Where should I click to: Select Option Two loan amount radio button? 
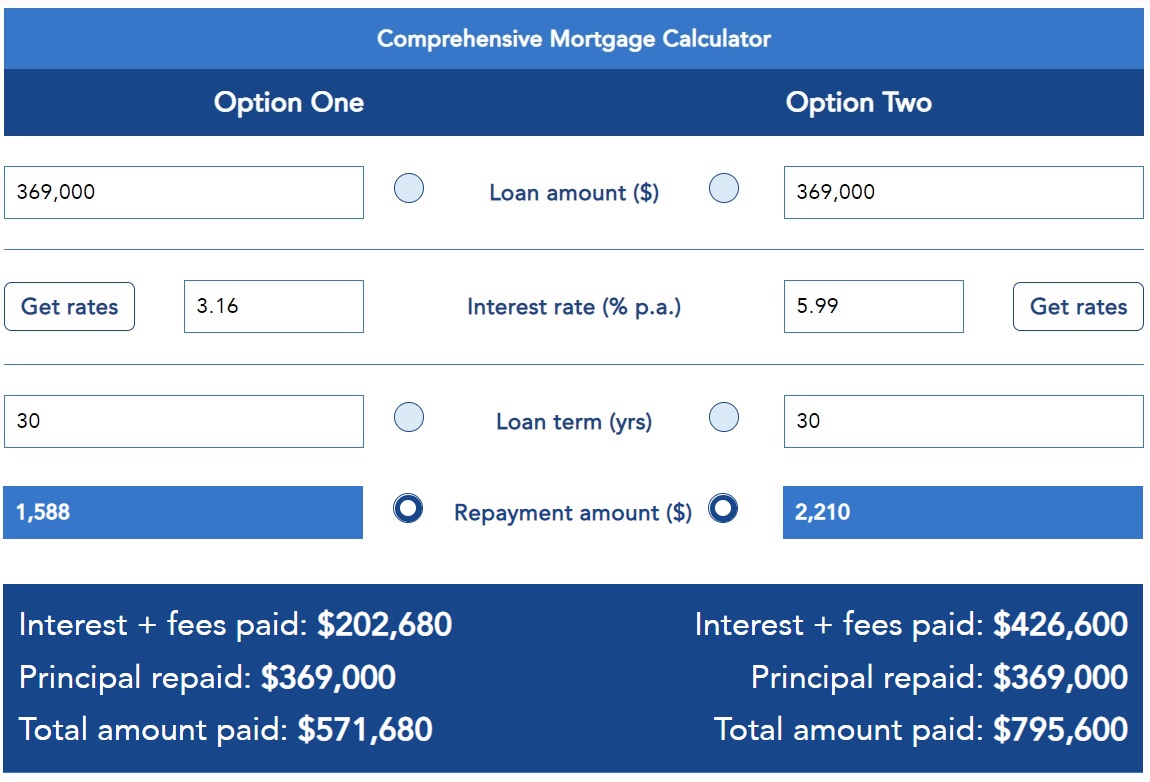click(x=723, y=188)
